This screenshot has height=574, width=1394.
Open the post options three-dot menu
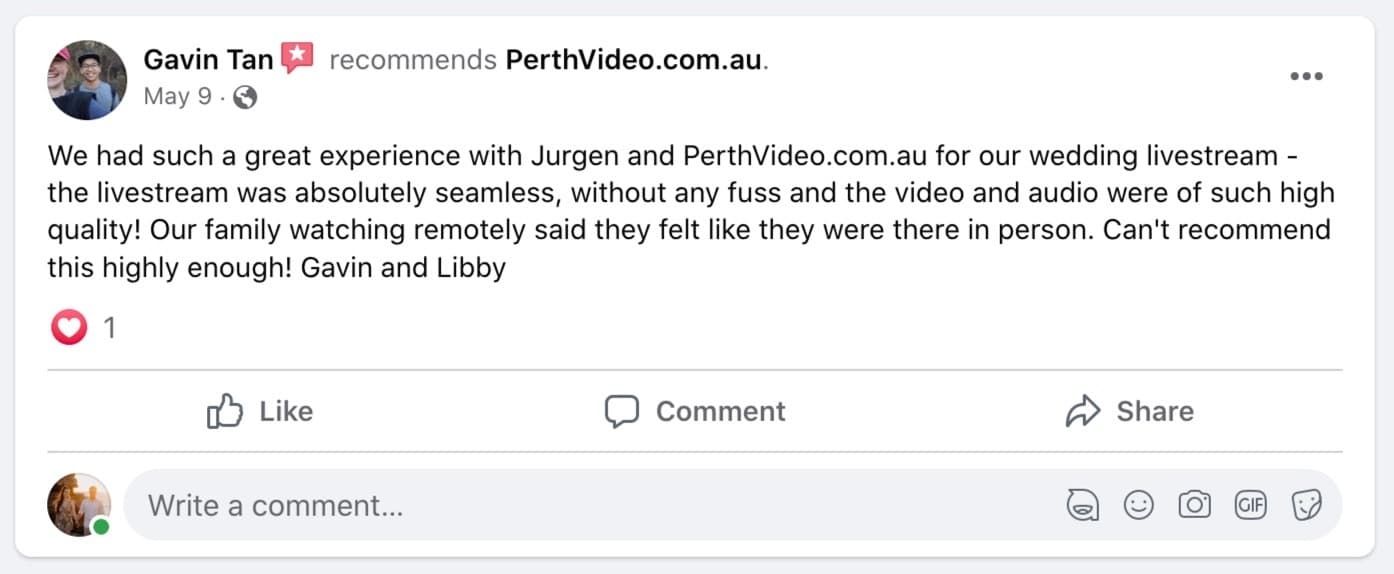[1306, 77]
